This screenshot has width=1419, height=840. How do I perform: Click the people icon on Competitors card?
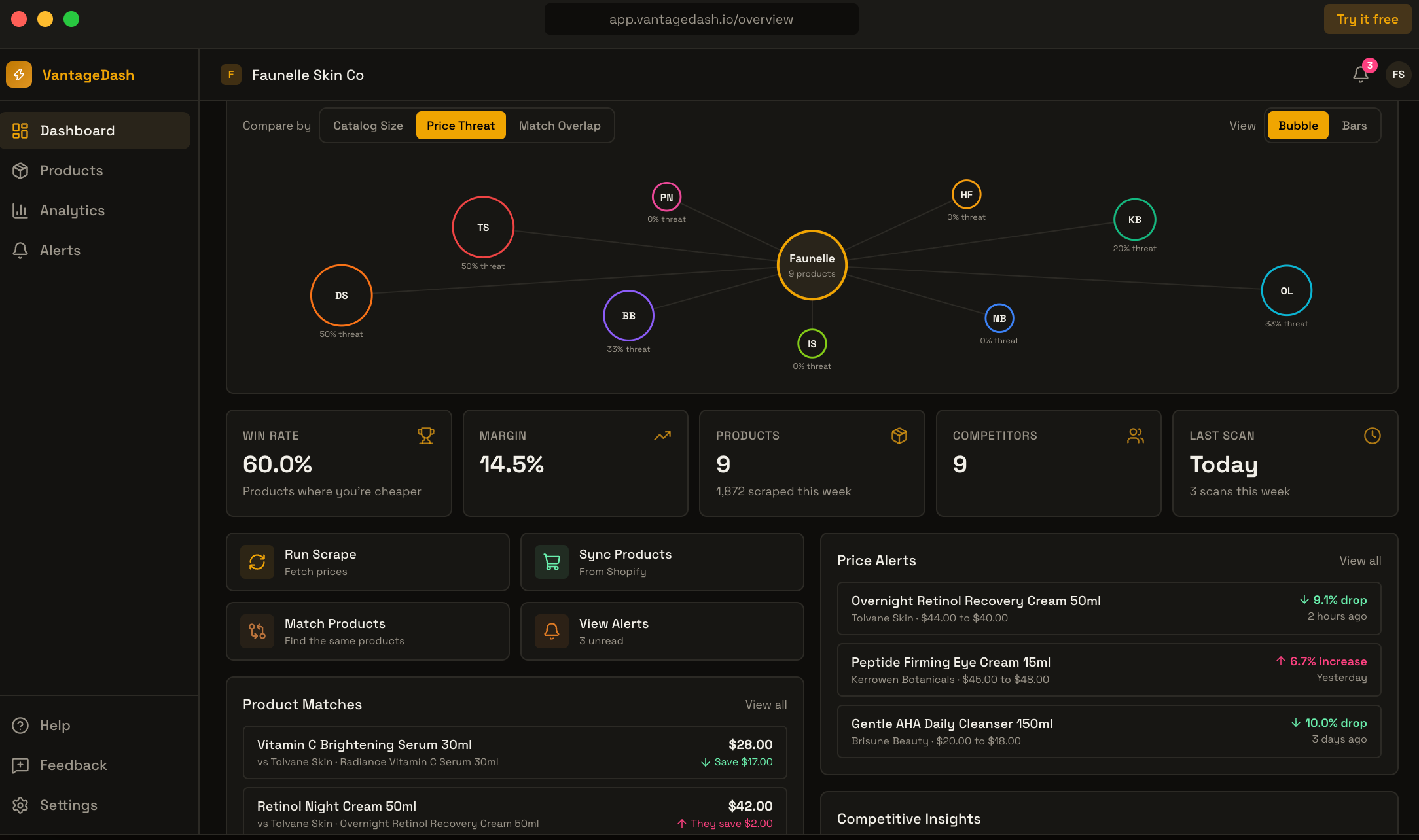[1136, 436]
